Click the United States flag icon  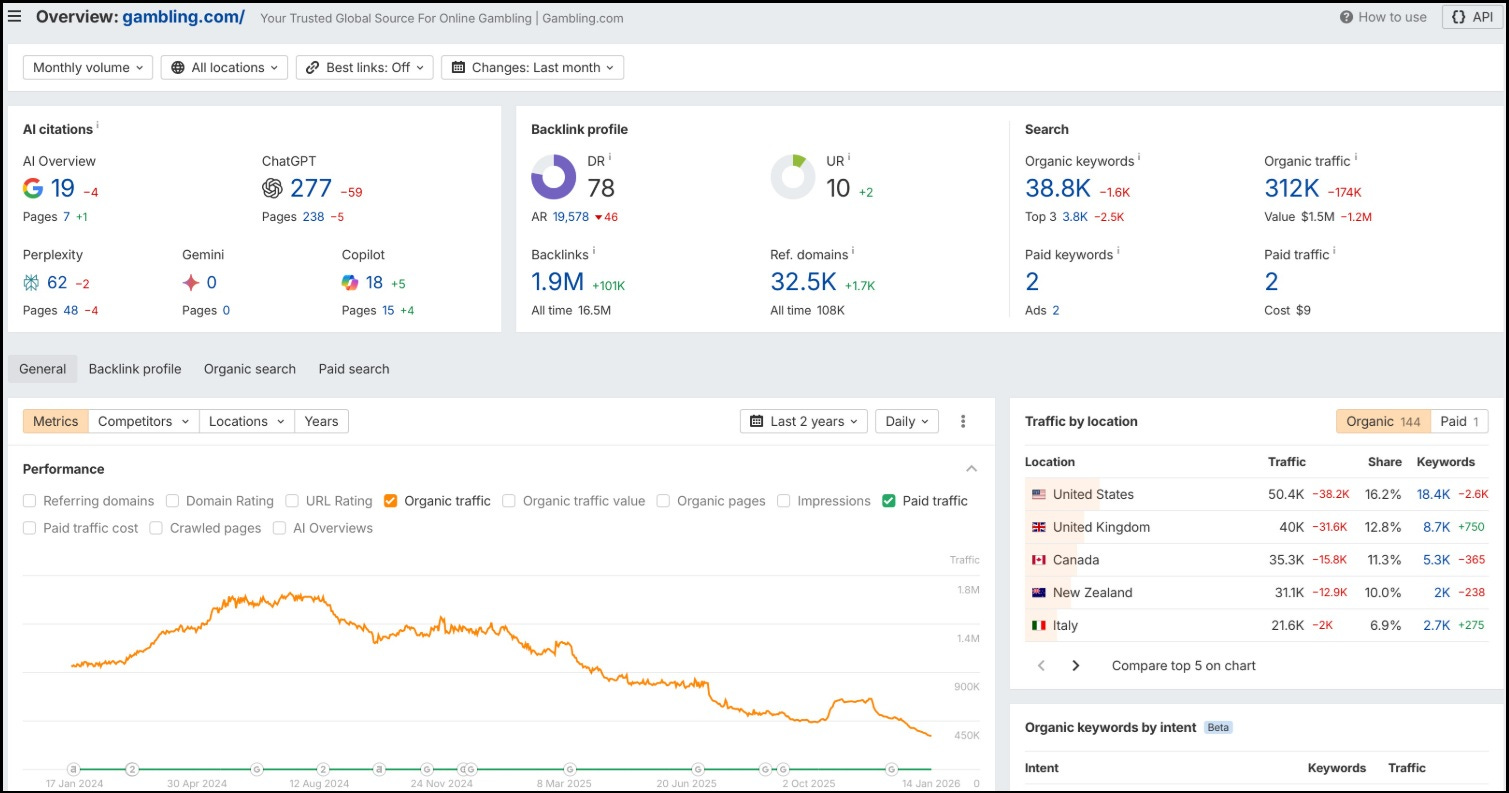(x=1039, y=494)
